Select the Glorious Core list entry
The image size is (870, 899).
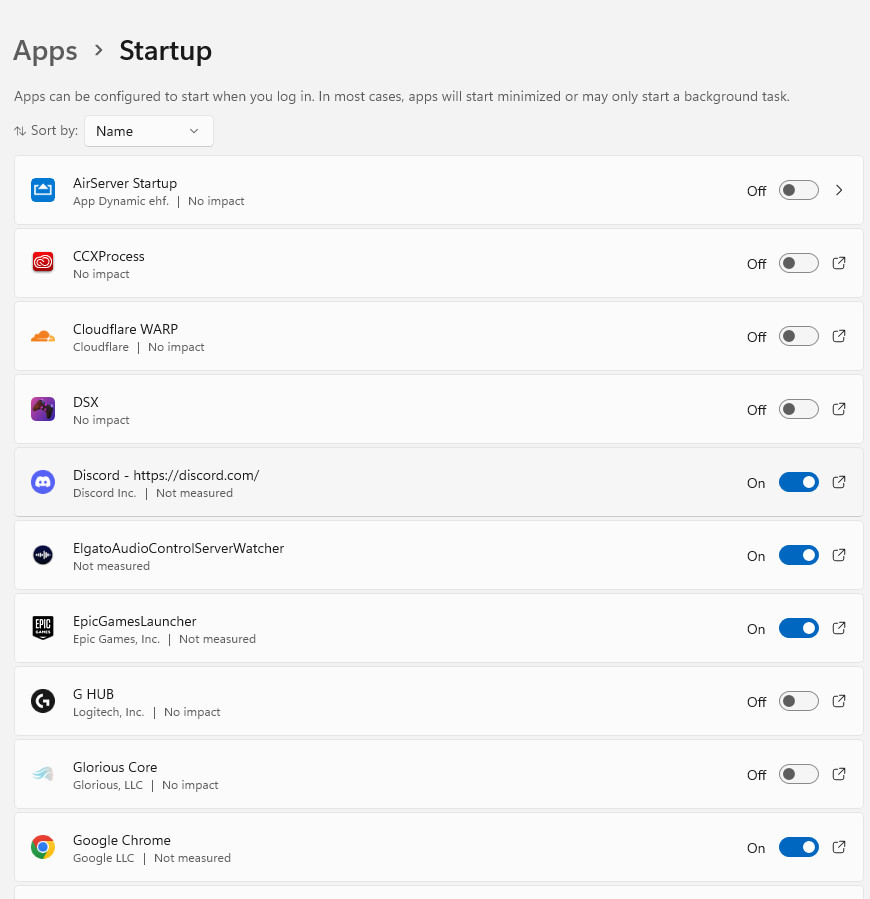pos(439,774)
